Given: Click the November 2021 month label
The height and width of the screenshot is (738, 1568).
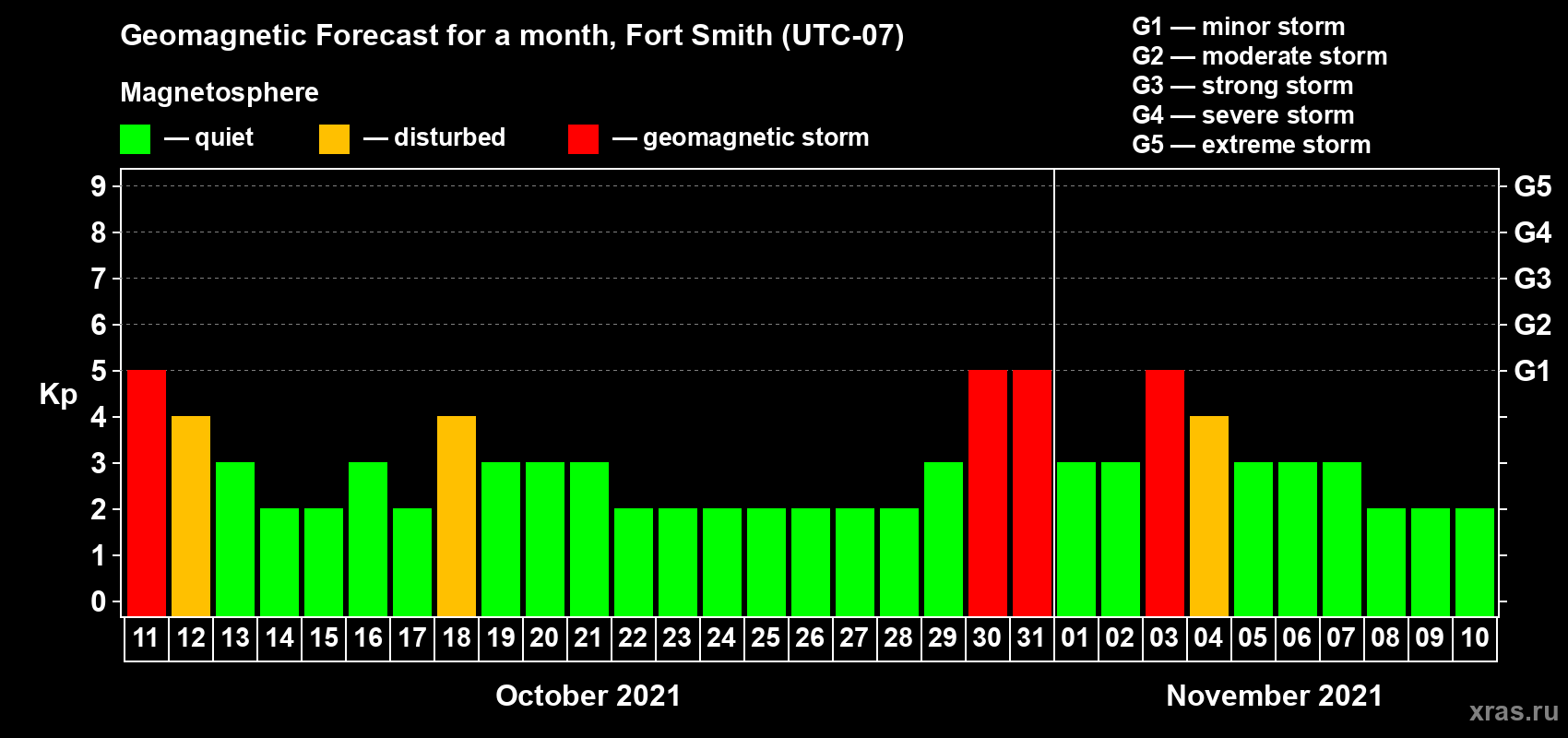Looking at the screenshot, I should [x=1275, y=696].
